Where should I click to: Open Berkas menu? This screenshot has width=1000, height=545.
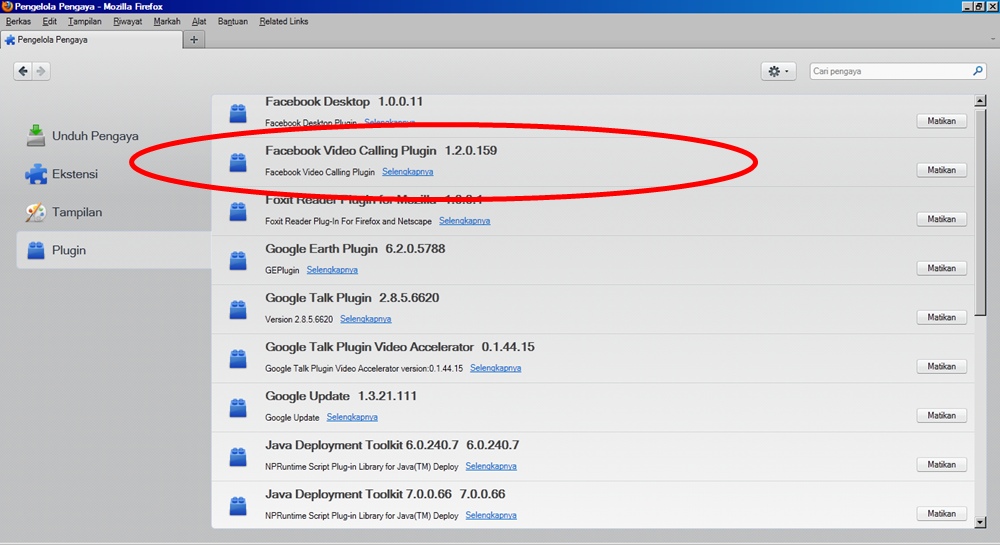coord(18,21)
